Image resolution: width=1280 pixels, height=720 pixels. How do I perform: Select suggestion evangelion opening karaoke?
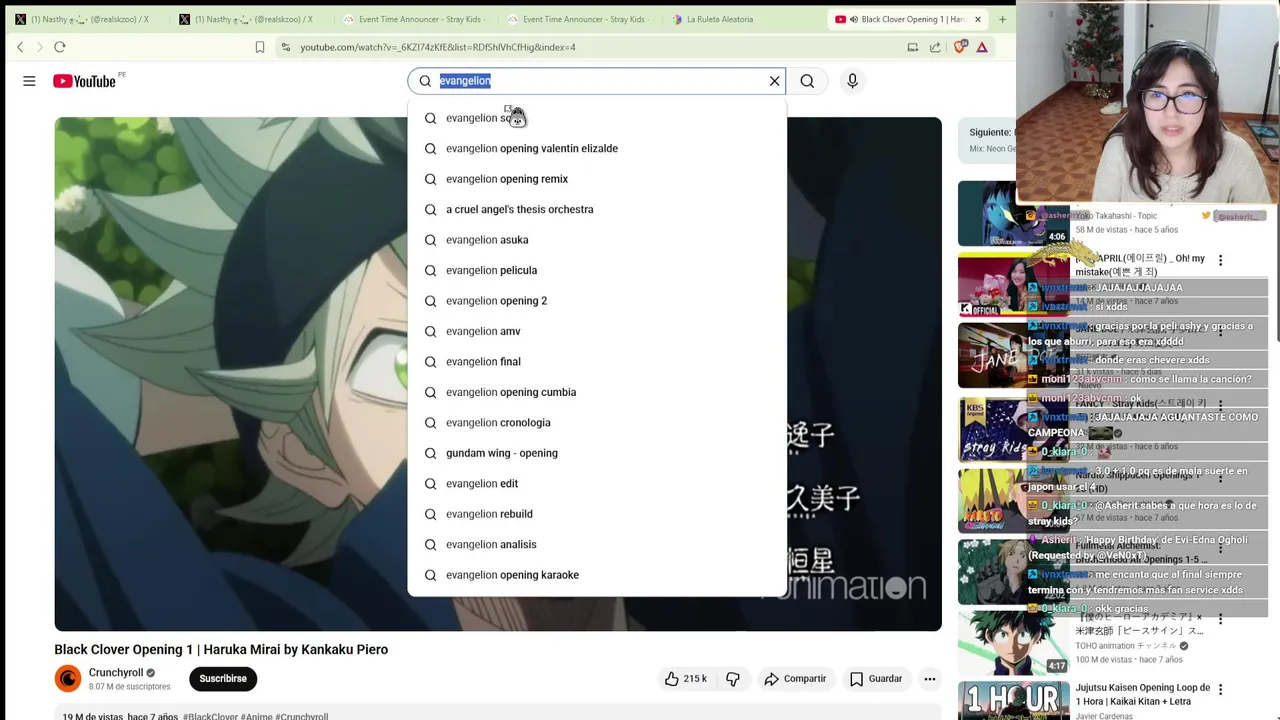(x=597, y=576)
